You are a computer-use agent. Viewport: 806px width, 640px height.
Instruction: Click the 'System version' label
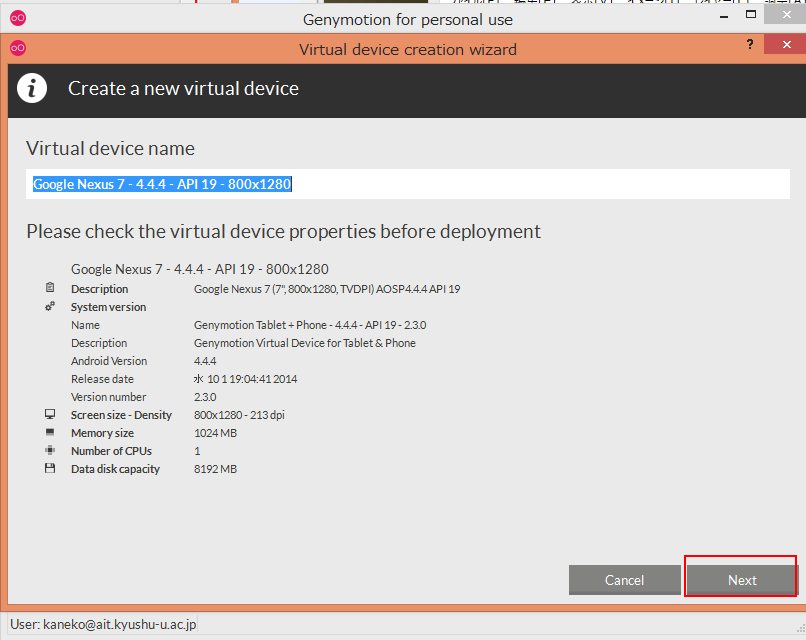point(108,307)
